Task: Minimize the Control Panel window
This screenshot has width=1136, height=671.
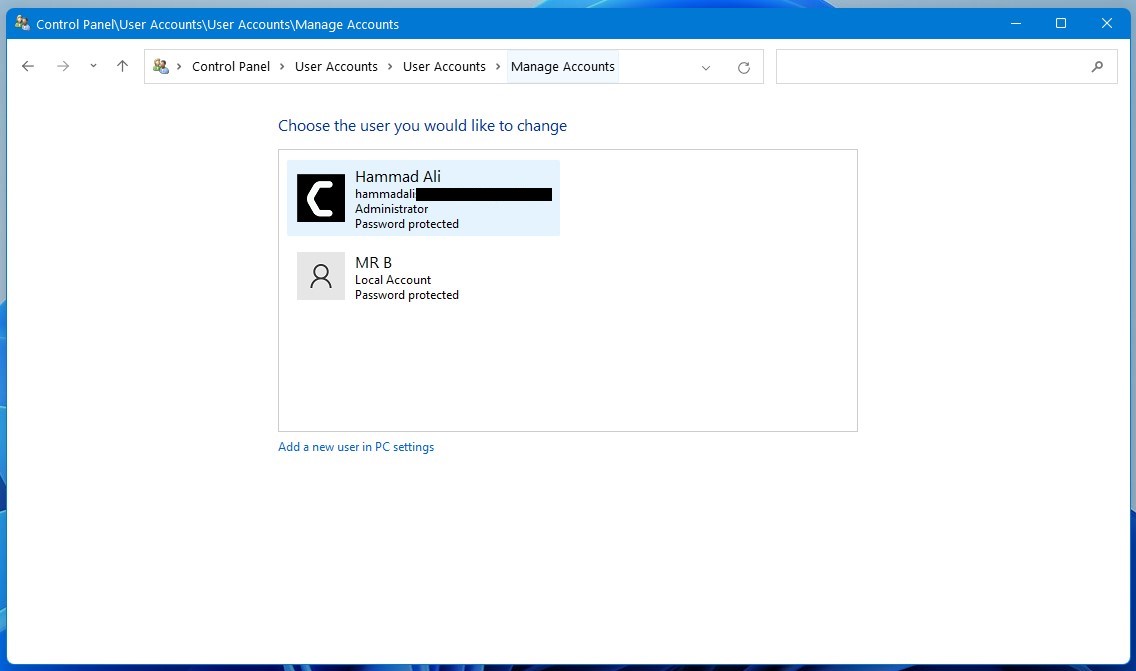Action: pyautogui.click(x=1016, y=23)
